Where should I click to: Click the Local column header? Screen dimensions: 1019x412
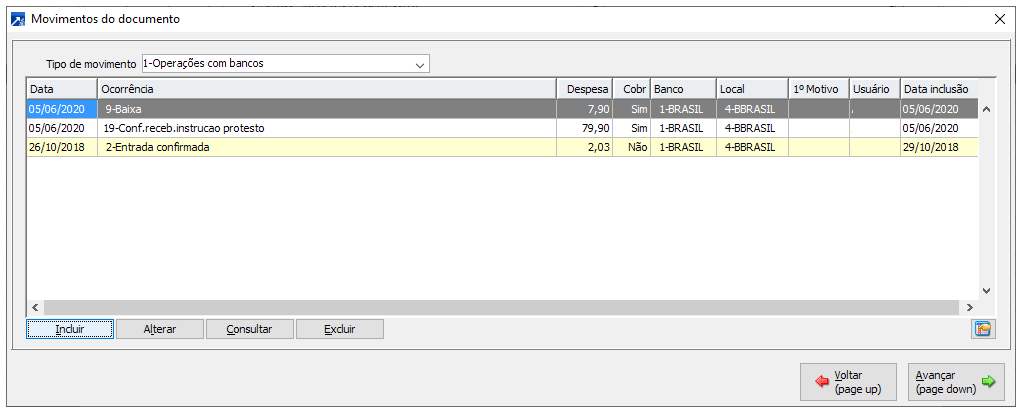pos(751,88)
